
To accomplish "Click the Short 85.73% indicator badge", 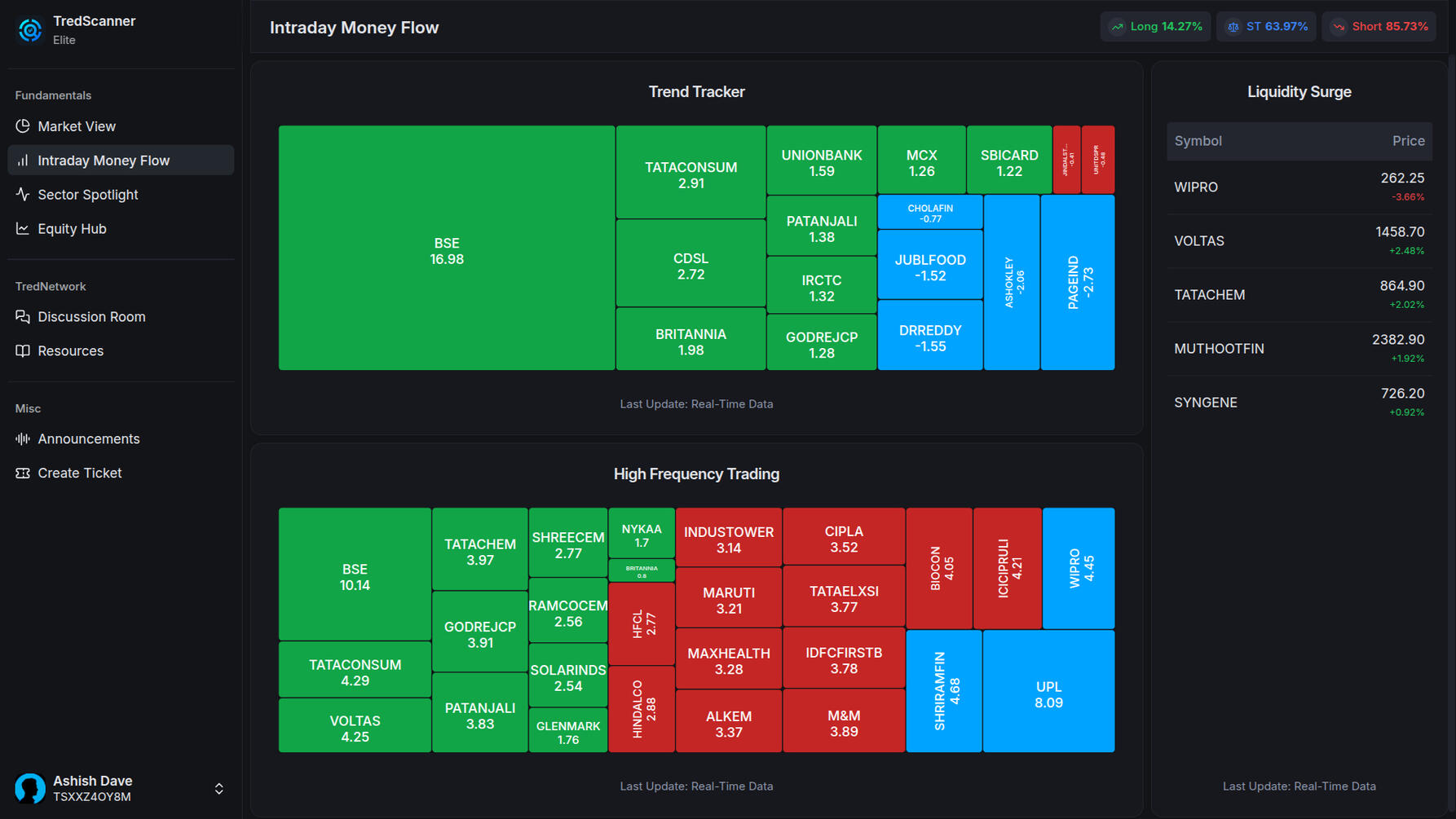I will point(1379,27).
